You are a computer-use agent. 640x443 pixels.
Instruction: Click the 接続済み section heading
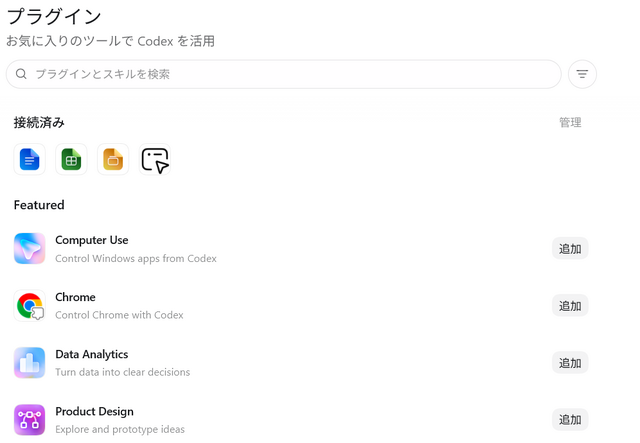tap(39, 122)
